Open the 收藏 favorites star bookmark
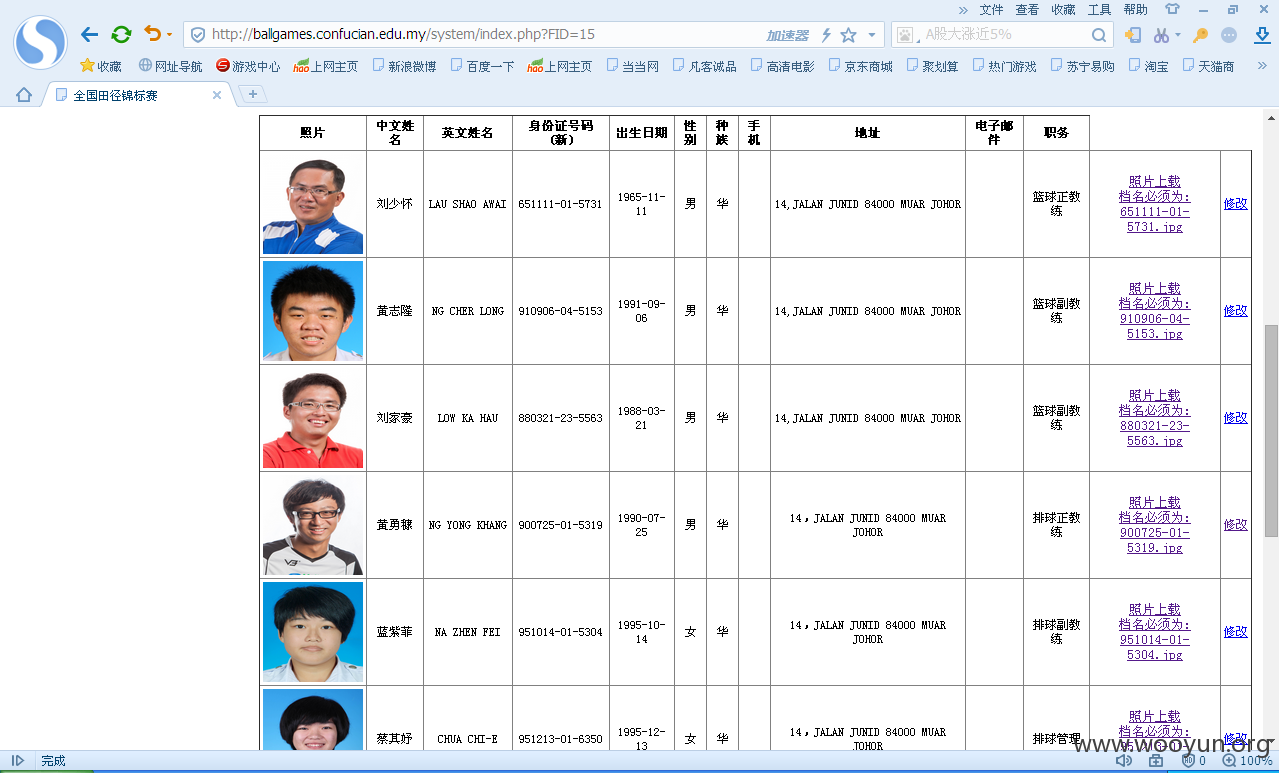 [x=101, y=66]
